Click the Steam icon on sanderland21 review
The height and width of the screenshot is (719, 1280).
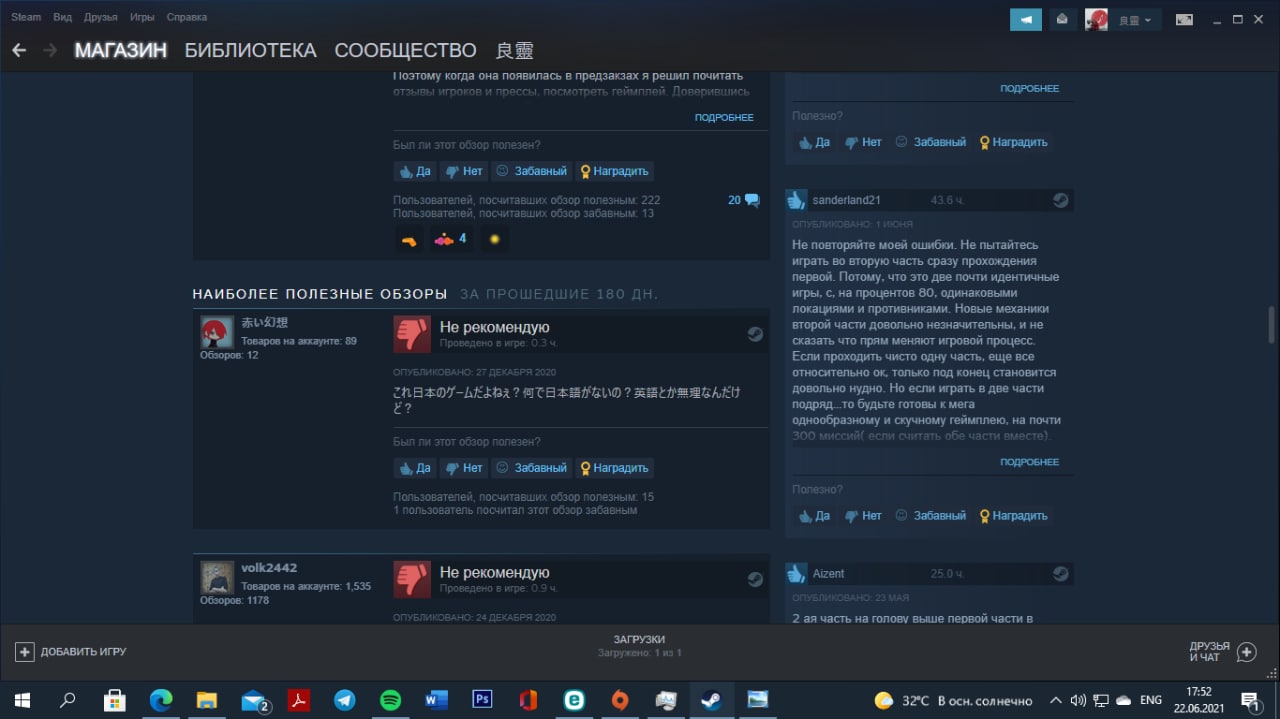(x=1060, y=200)
